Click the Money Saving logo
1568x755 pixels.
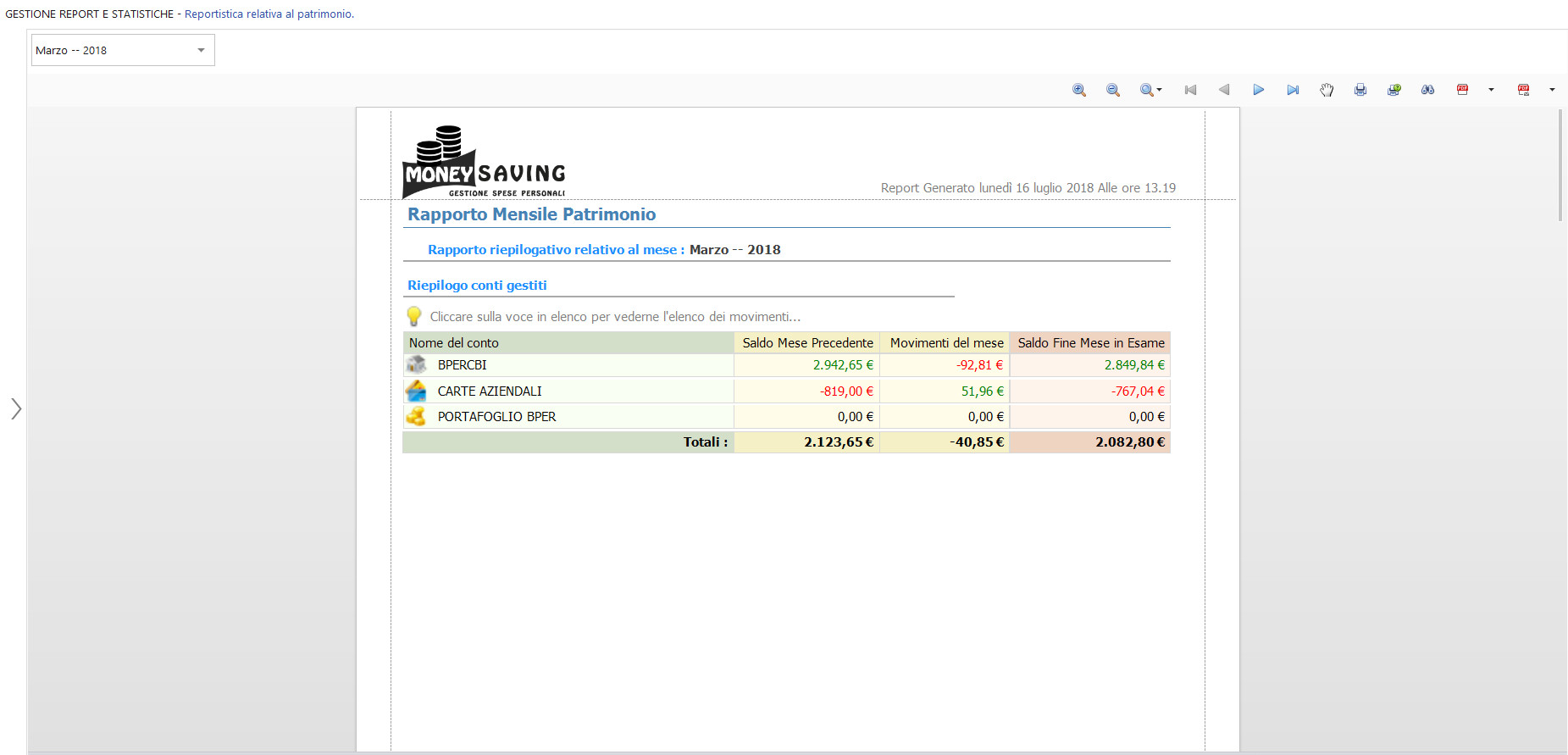[x=484, y=162]
